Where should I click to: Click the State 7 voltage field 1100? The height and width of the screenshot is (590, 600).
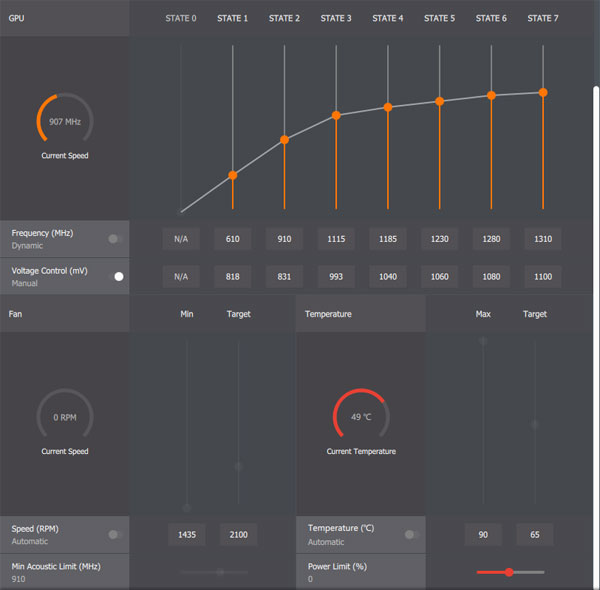click(x=543, y=277)
